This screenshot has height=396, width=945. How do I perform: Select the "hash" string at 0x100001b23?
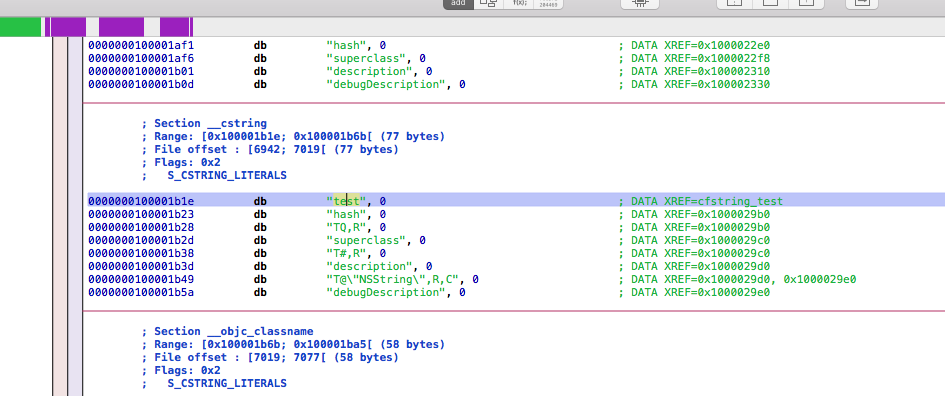pos(347,214)
